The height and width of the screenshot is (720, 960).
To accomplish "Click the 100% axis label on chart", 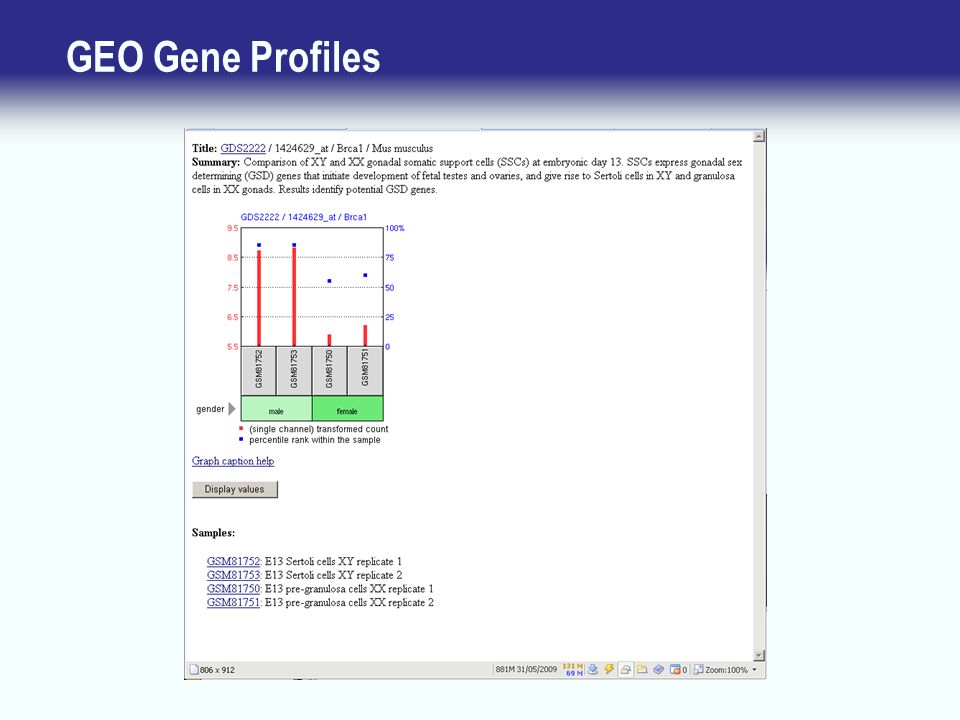I will coord(395,228).
